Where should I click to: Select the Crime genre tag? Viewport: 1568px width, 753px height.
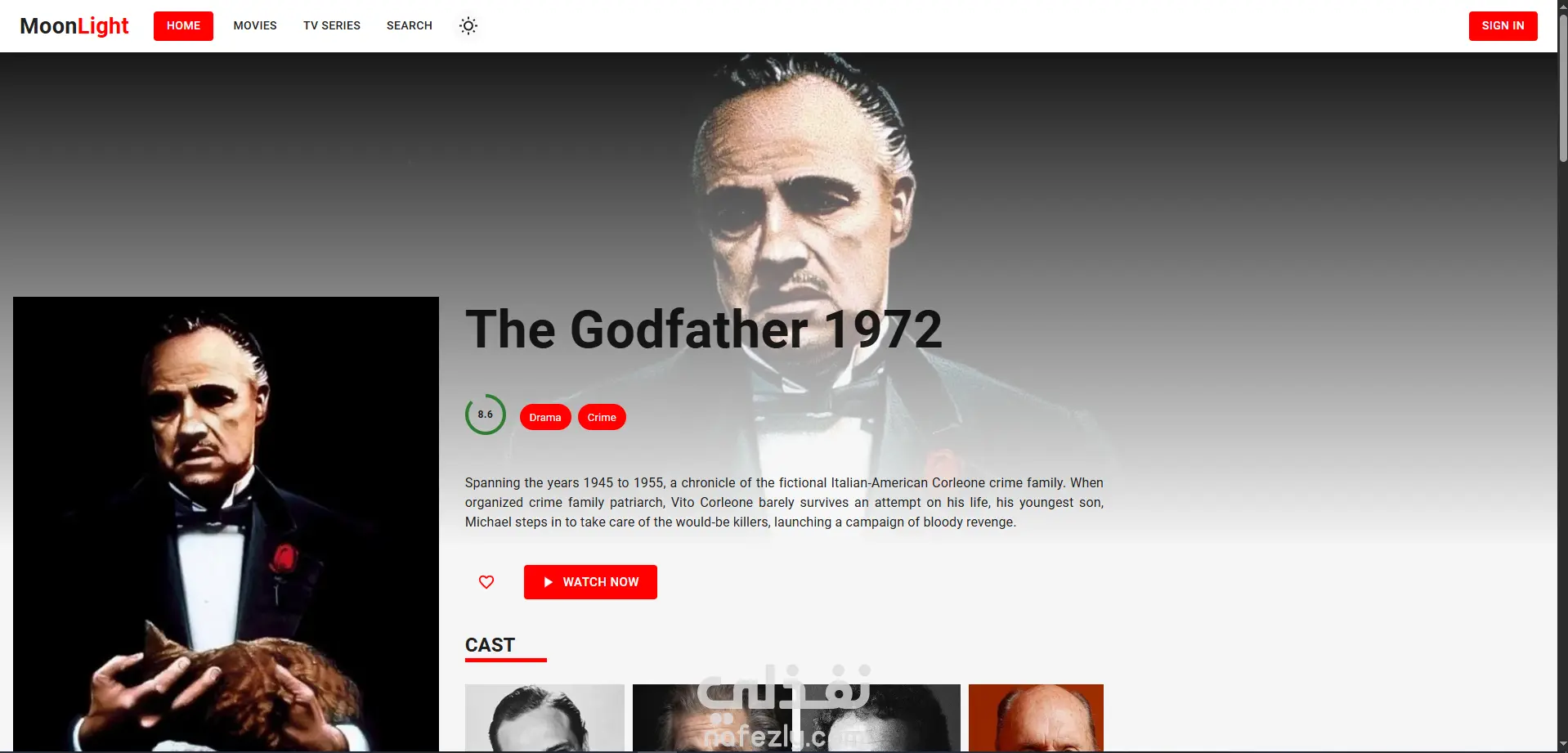(602, 417)
